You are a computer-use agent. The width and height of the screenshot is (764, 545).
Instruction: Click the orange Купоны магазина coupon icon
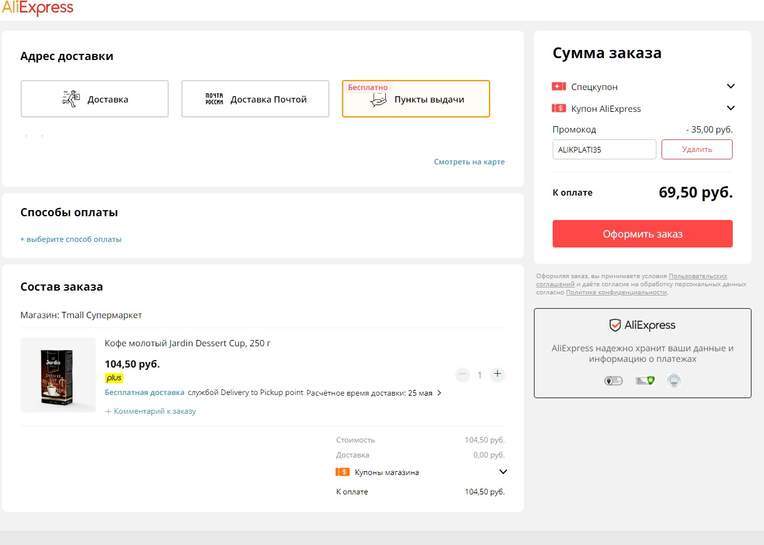click(343, 472)
